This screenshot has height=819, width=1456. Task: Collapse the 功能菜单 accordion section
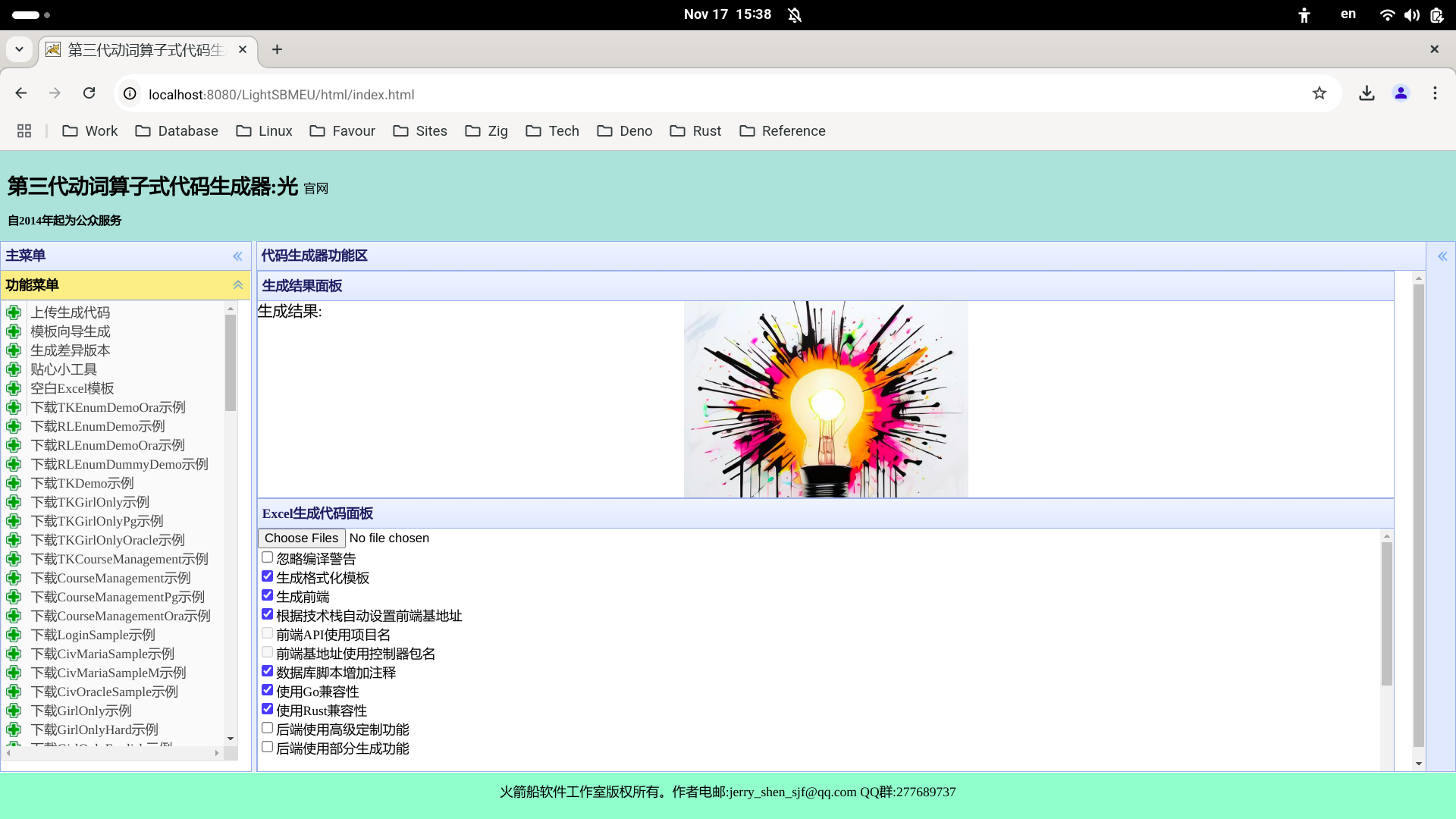tap(237, 285)
